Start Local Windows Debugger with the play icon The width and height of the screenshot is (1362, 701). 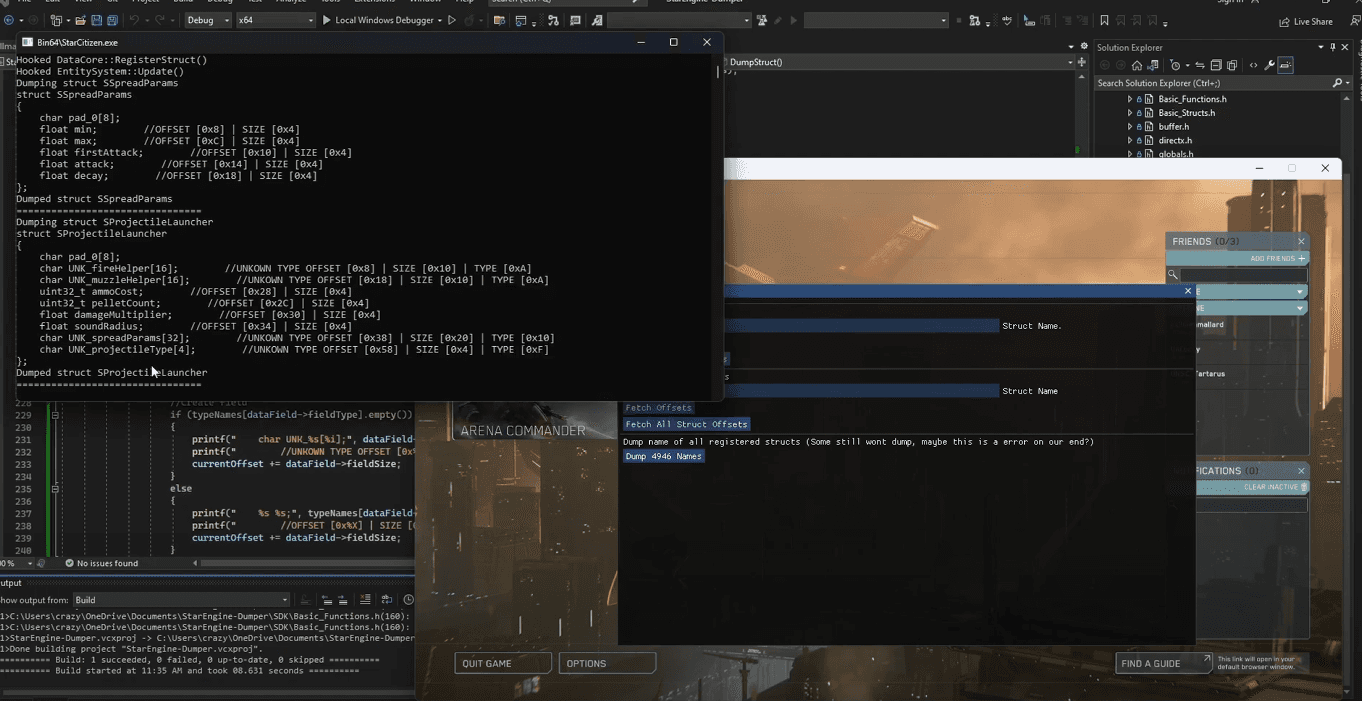point(327,20)
